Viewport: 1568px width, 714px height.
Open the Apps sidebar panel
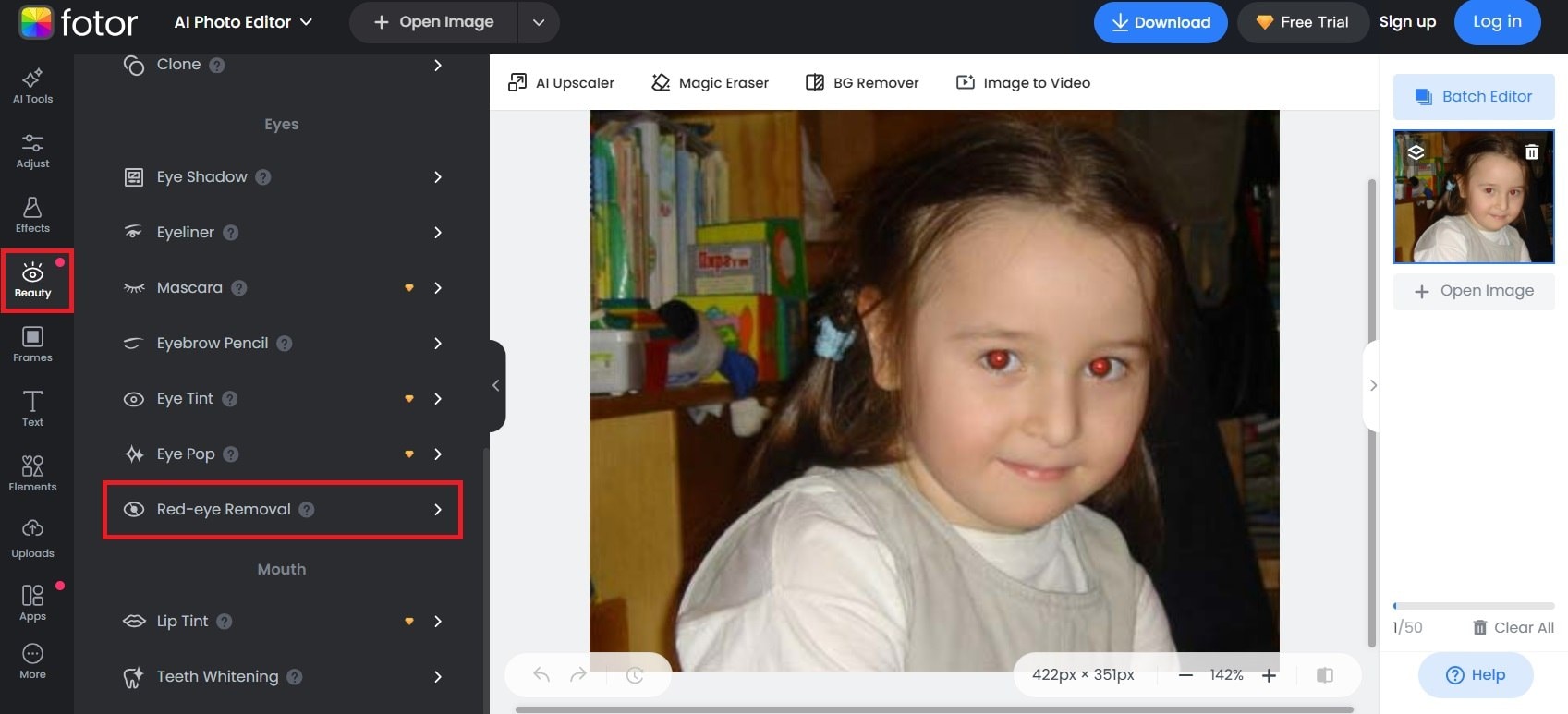tap(32, 602)
